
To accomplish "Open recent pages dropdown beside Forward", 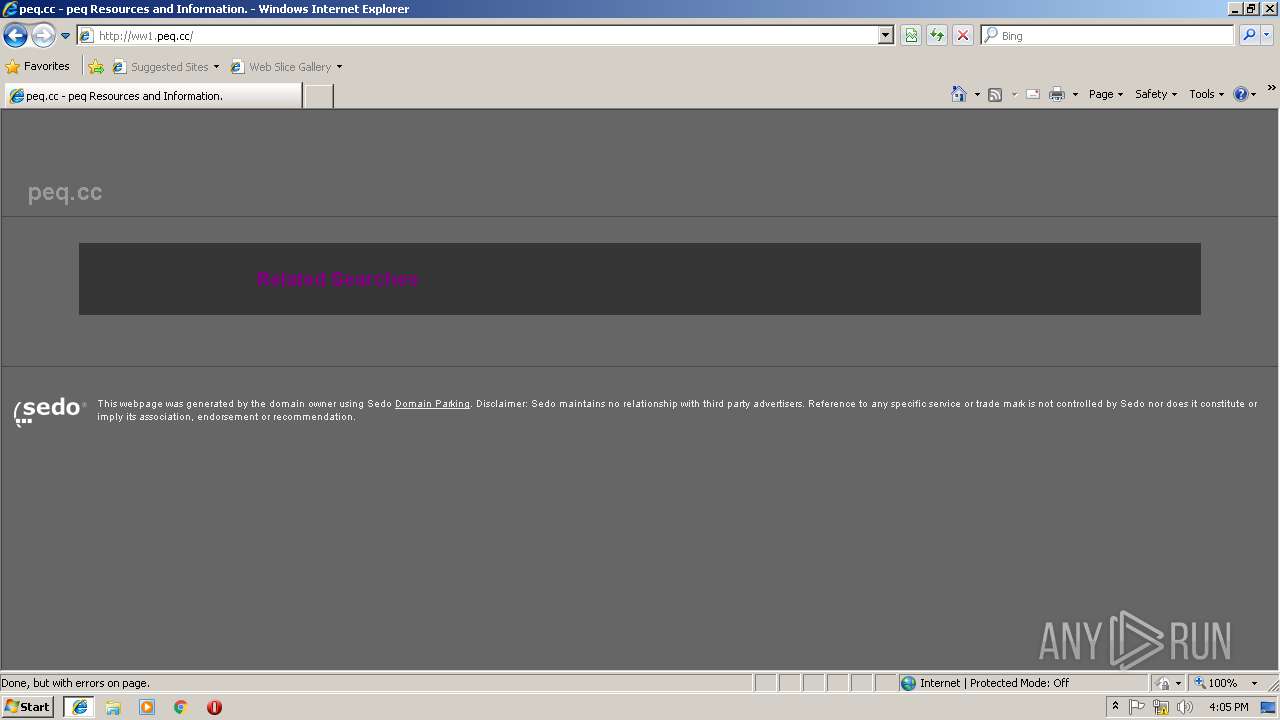I will click(66, 36).
